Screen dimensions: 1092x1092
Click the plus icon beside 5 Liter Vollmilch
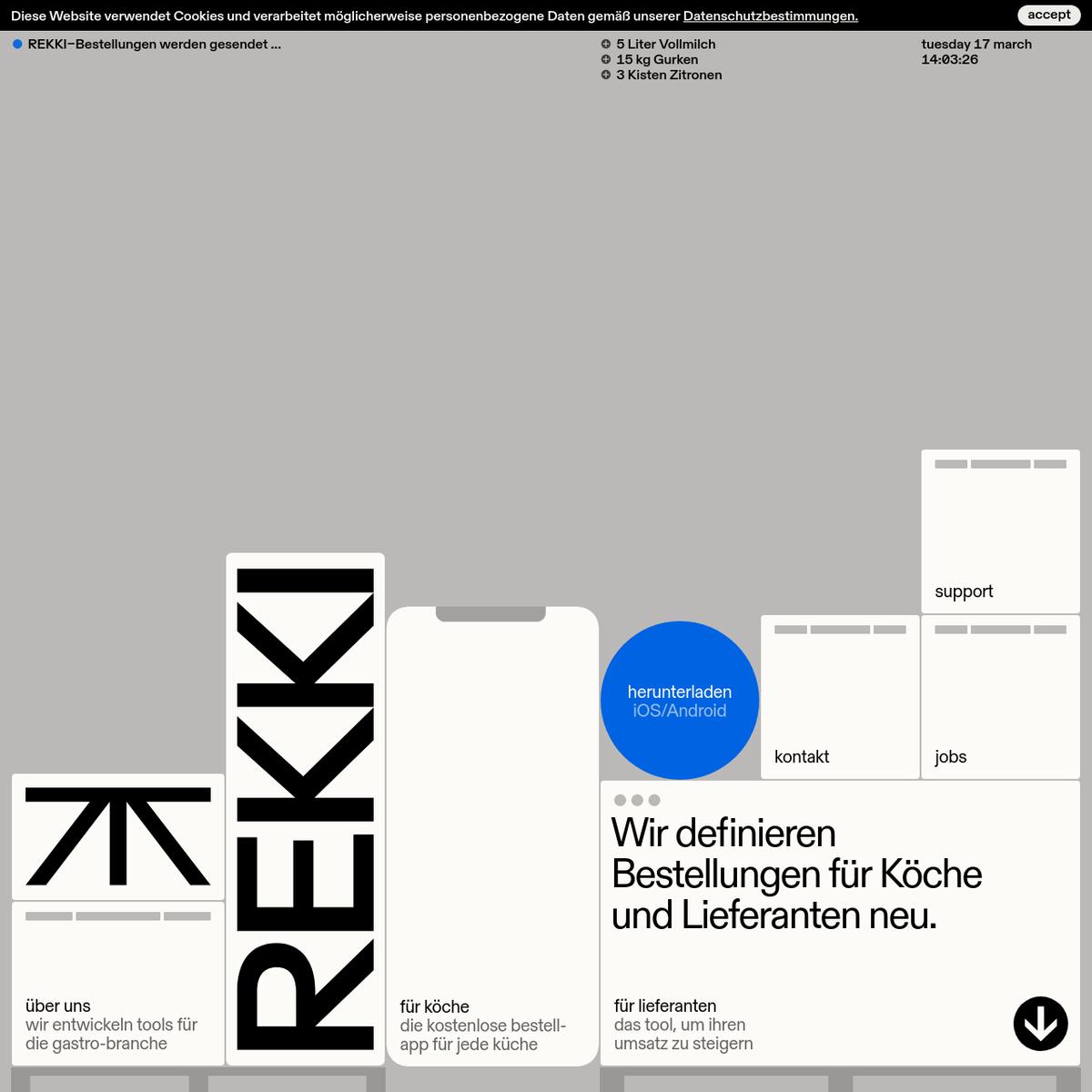click(x=606, y=44)
